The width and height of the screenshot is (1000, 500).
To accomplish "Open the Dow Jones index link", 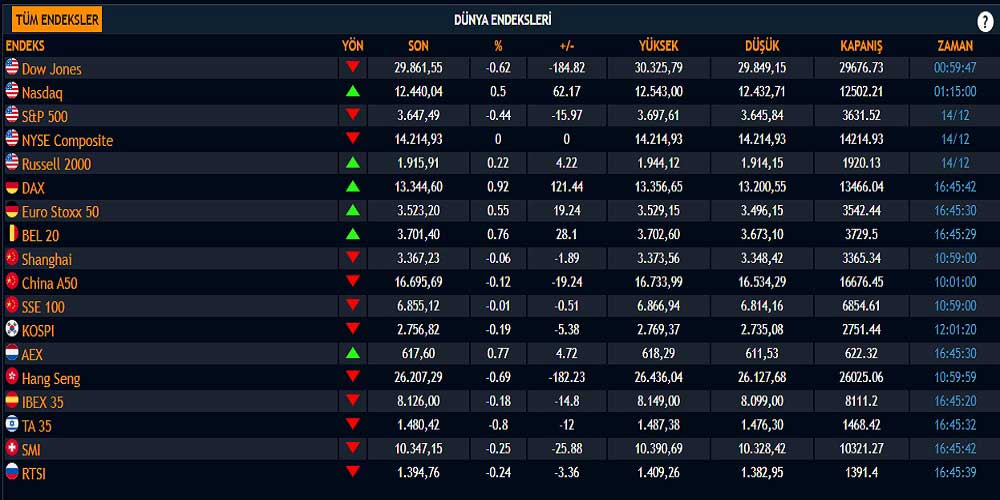I will click(x=52, y=69).
